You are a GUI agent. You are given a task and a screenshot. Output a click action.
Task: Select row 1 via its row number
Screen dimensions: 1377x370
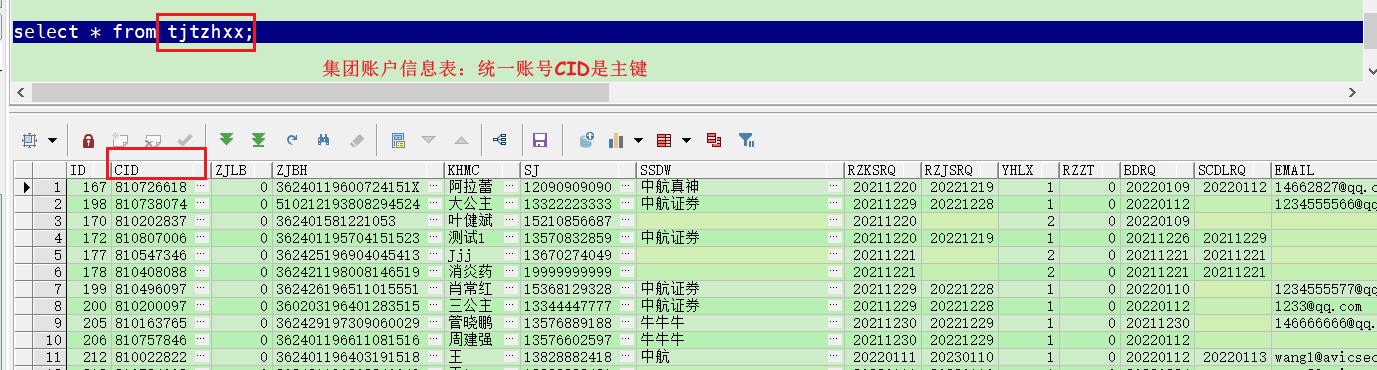pos(49,187)
